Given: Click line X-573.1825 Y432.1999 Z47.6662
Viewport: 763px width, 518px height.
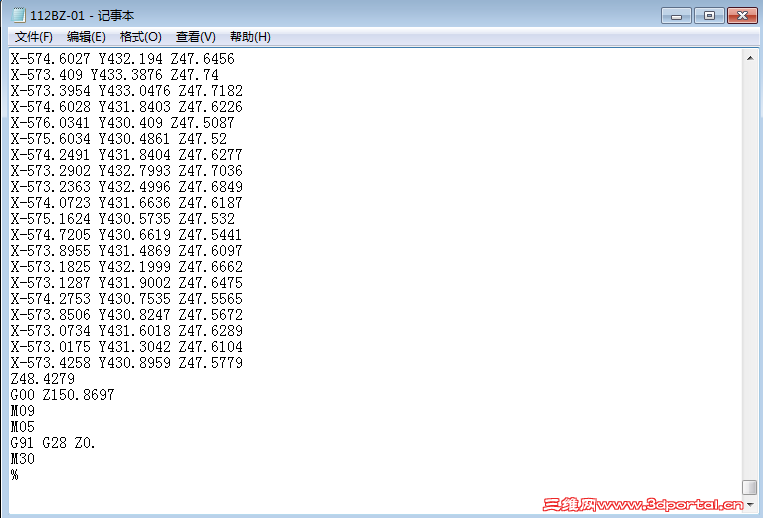Looking at the screenshot, I should (127, 267).
